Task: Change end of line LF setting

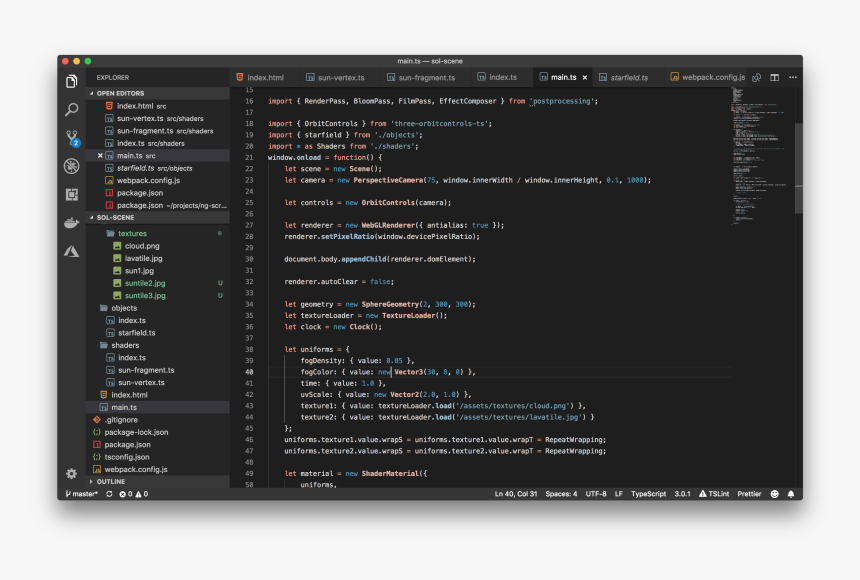Action: [619, 494]
